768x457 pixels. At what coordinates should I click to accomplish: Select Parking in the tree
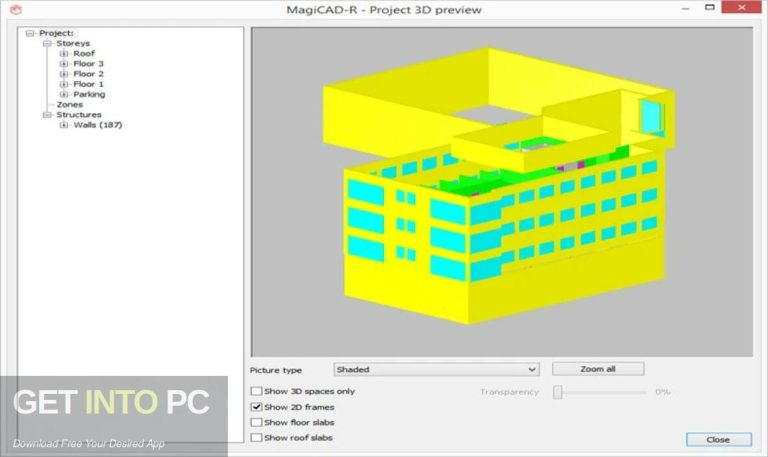tap(89, 95)
